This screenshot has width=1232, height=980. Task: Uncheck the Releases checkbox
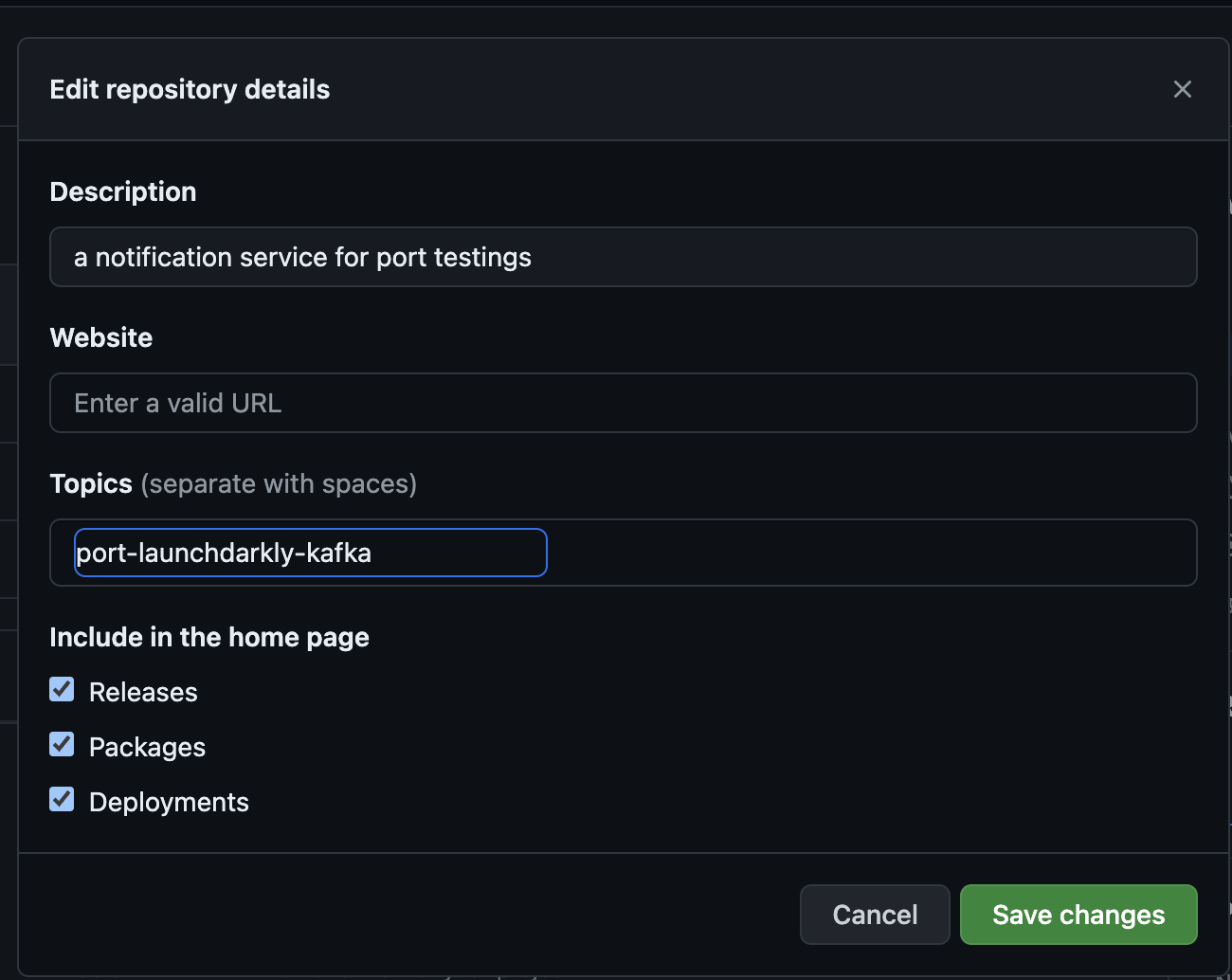[x=62, y=690]
